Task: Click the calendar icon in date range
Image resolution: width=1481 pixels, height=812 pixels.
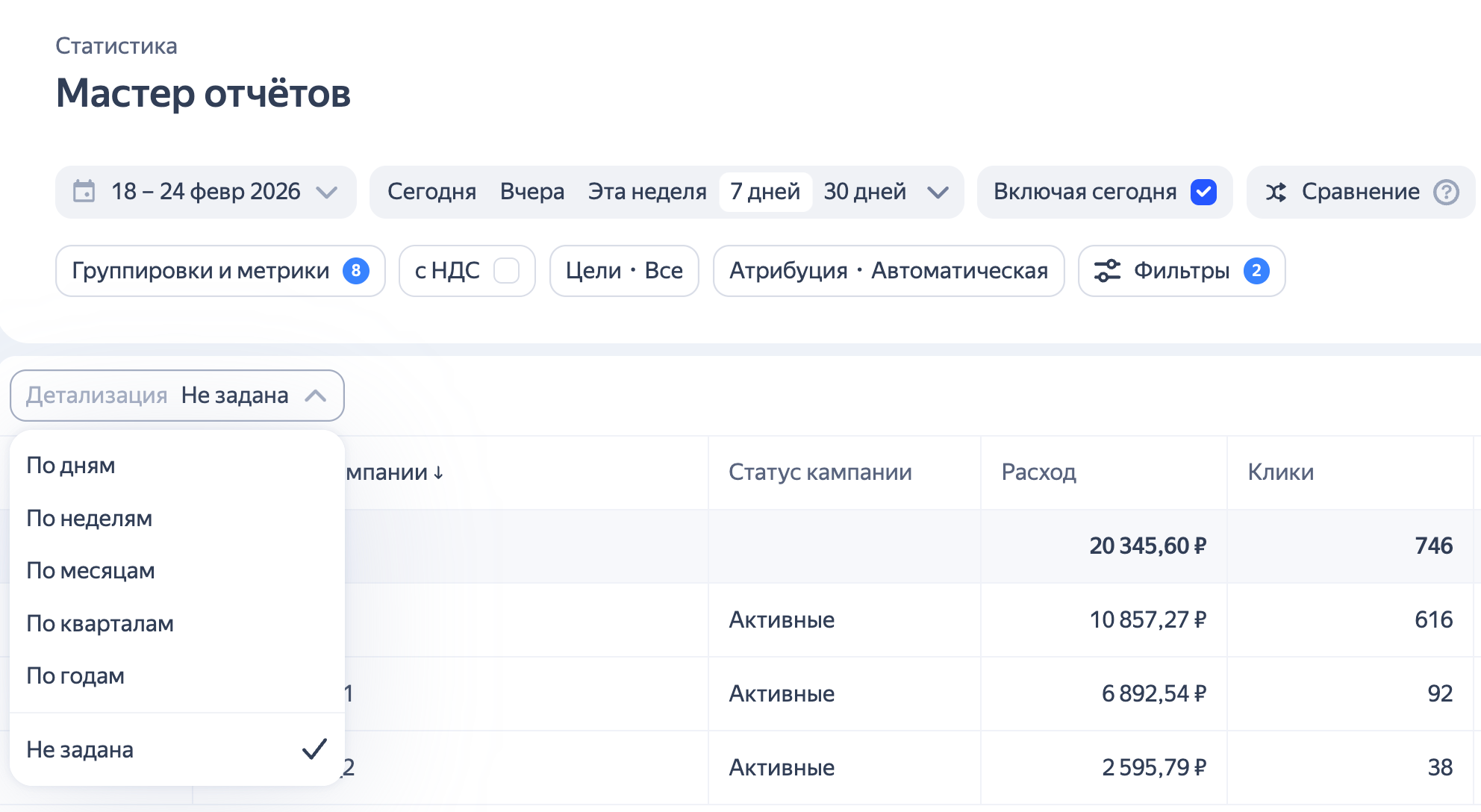Action: point(84,192)
